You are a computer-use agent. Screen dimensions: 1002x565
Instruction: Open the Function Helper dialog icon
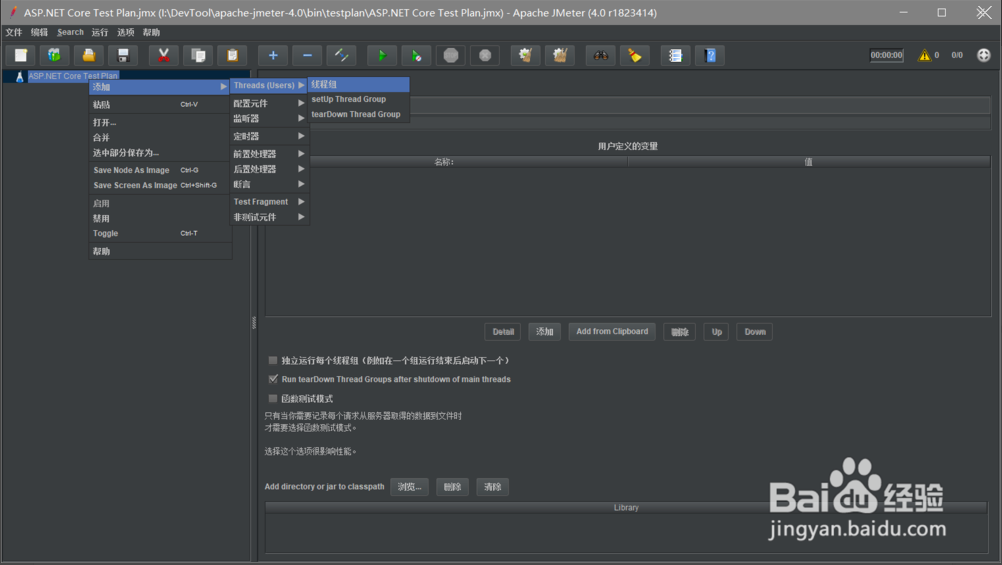click(675, 56)
